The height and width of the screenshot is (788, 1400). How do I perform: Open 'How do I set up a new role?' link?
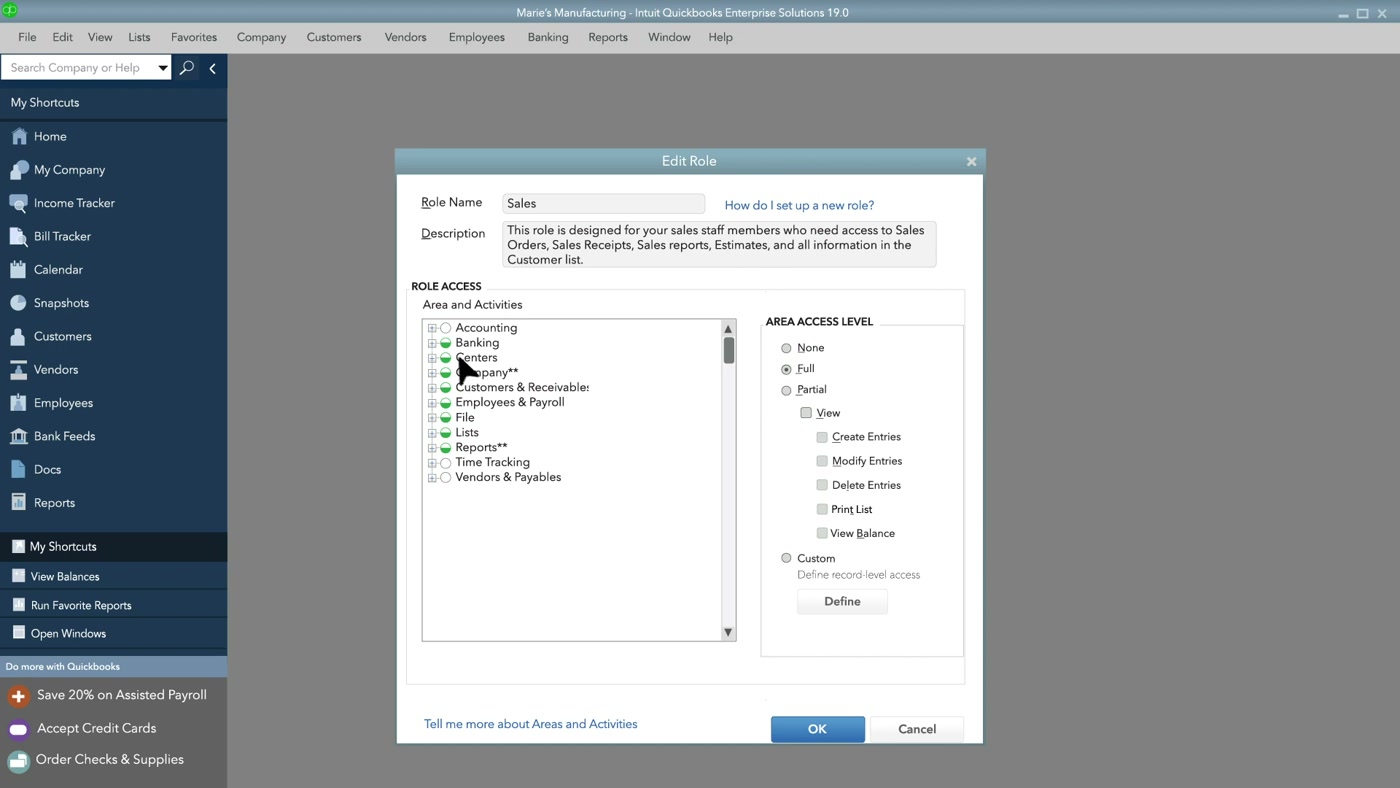(x=799, y=205)
